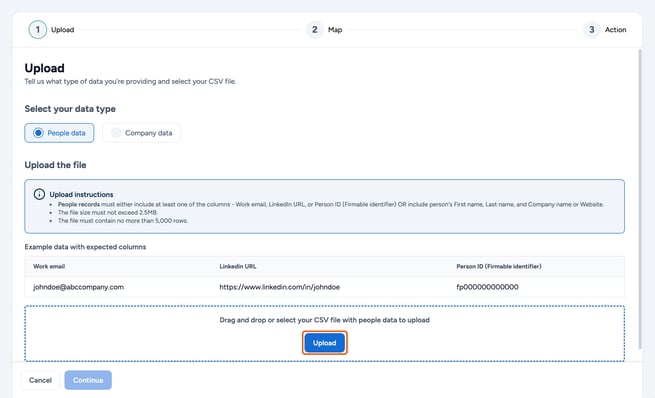
Task: Click the Upload step 1 circle
Action: (x=38, y=30)
